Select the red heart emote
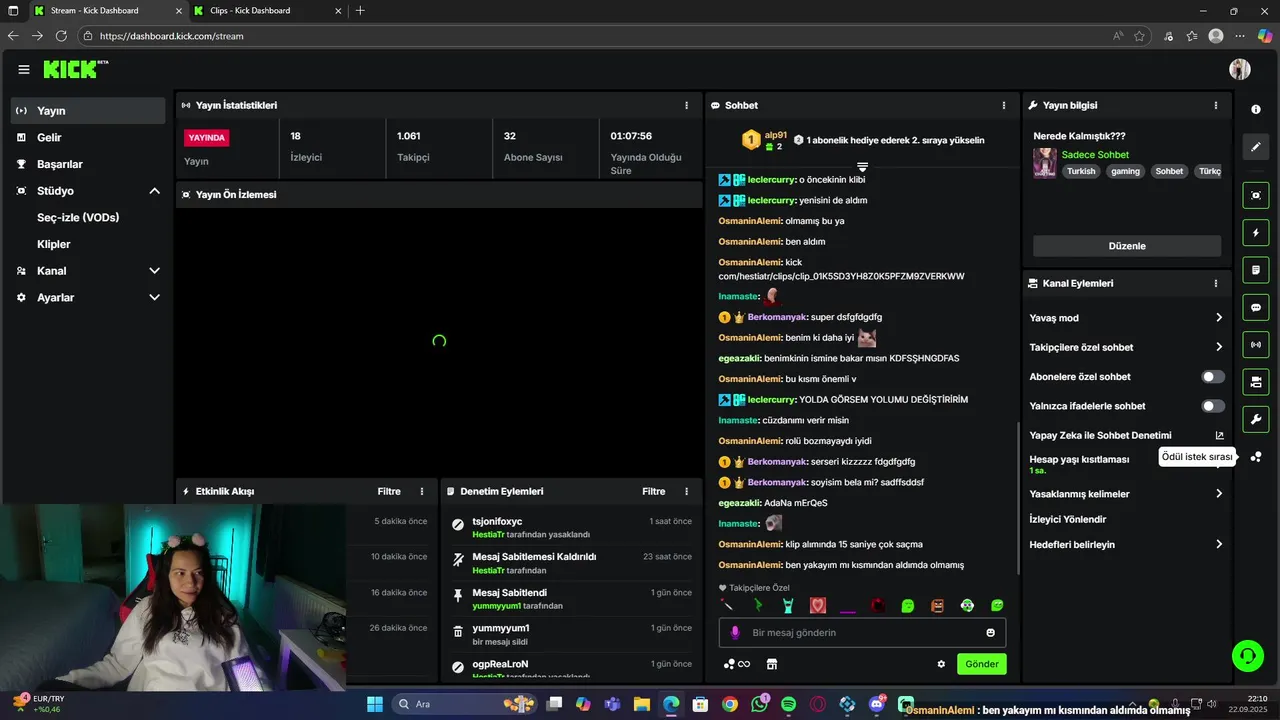The image size is (1280, 720). point(818,606)
